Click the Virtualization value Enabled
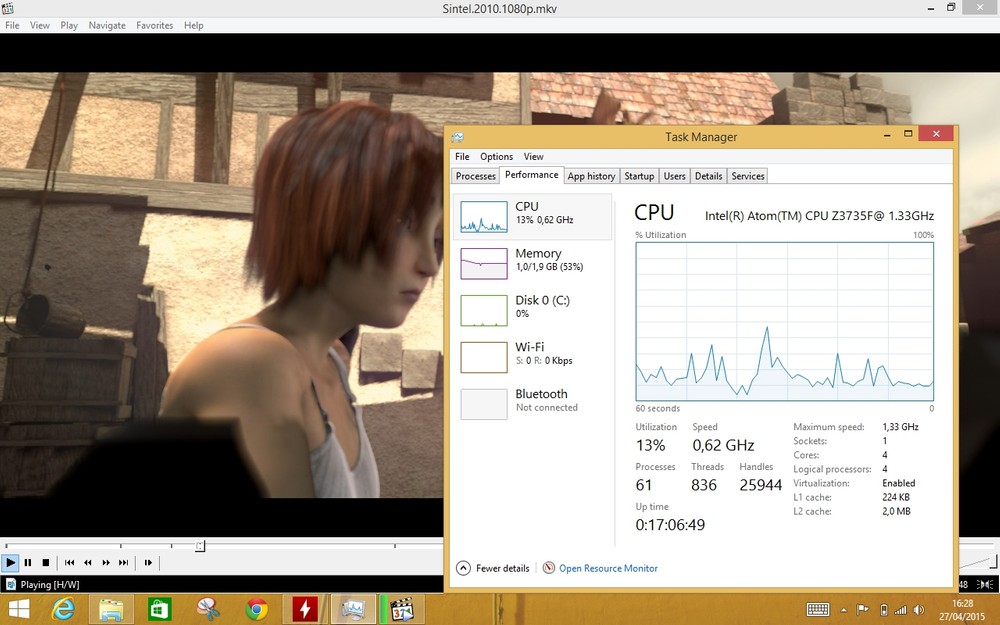The width and height of the screenshot is (1000, 625). 899,483
